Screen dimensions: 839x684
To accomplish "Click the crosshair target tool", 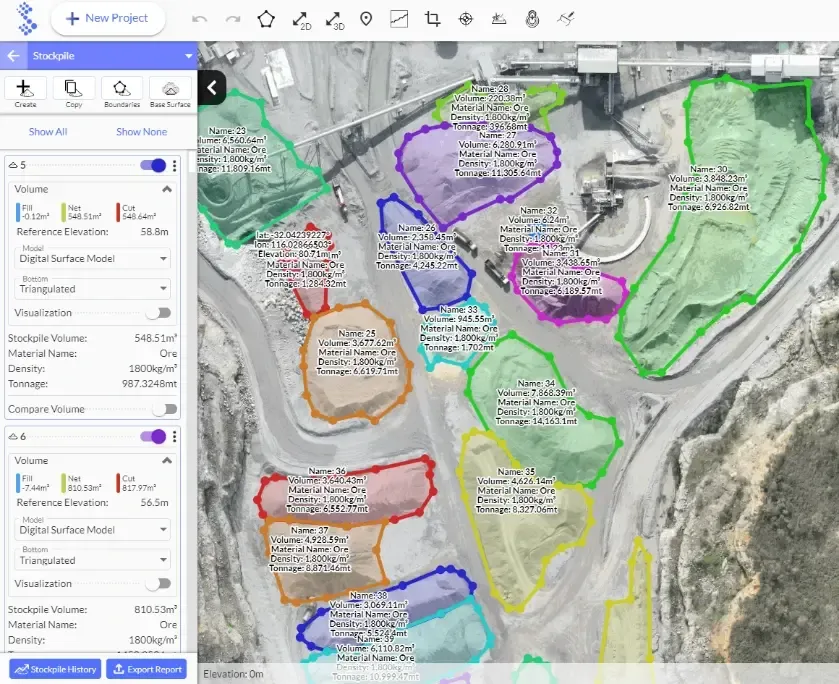I will click(466, 19).
